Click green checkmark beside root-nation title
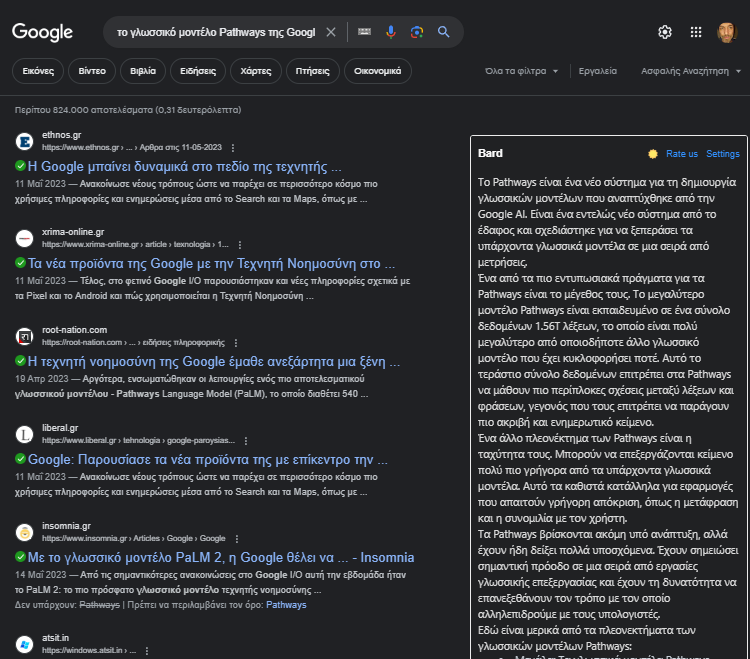Viewport: 750px width, 659px height. [21, 360]
